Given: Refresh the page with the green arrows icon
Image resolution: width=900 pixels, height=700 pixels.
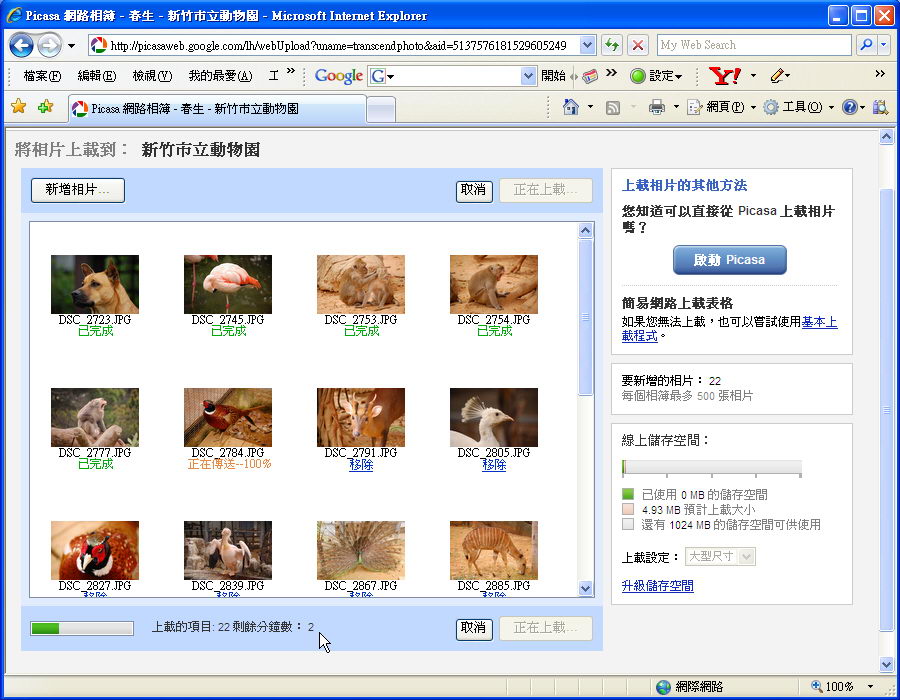Looking at the screenshot, I should coord(612,45).
